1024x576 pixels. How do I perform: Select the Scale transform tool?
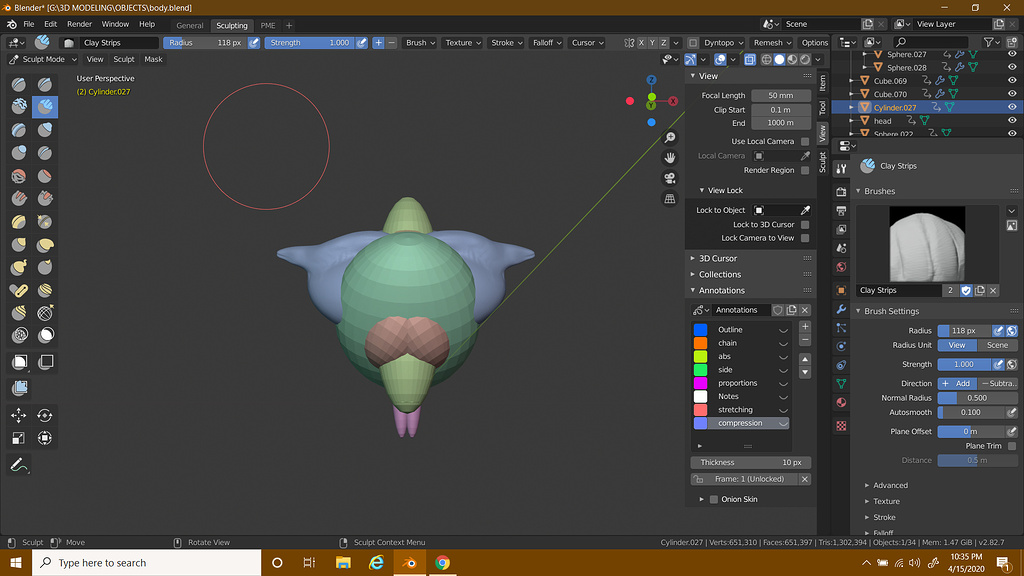pyautogui.click(x=19, y=438)
